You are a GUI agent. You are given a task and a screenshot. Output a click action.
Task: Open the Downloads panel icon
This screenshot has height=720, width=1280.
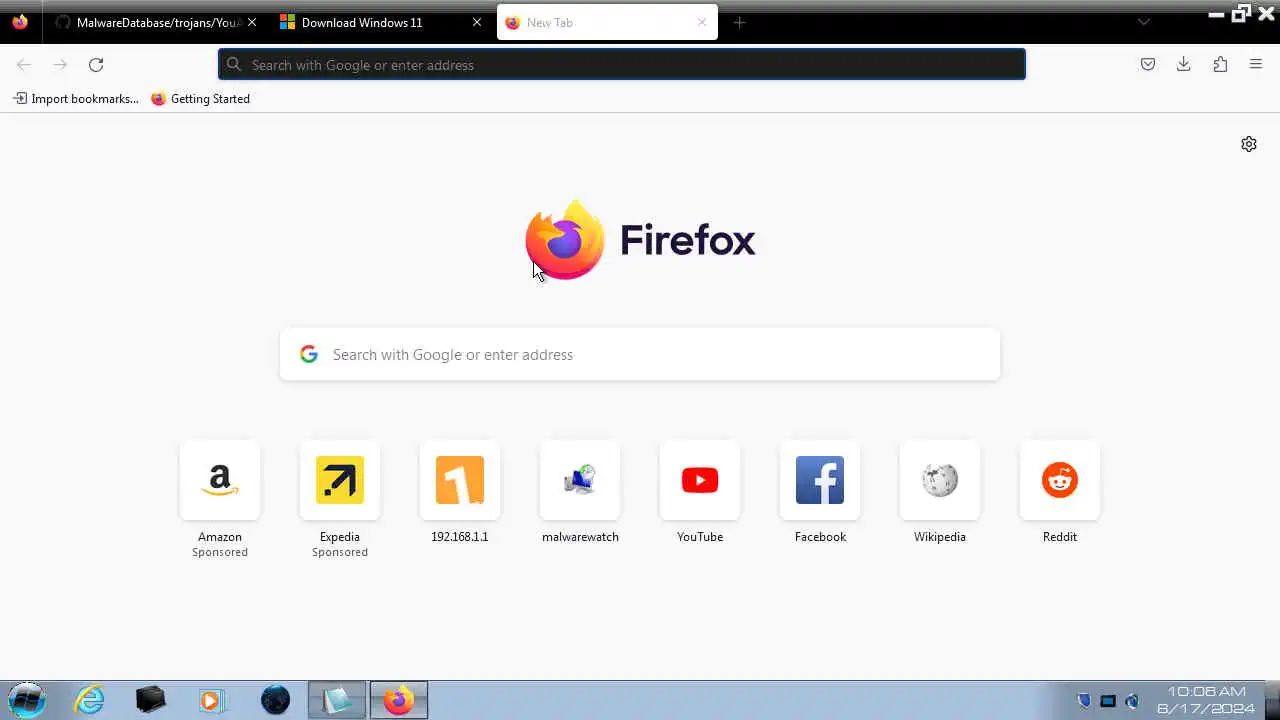pos(1184,64)
